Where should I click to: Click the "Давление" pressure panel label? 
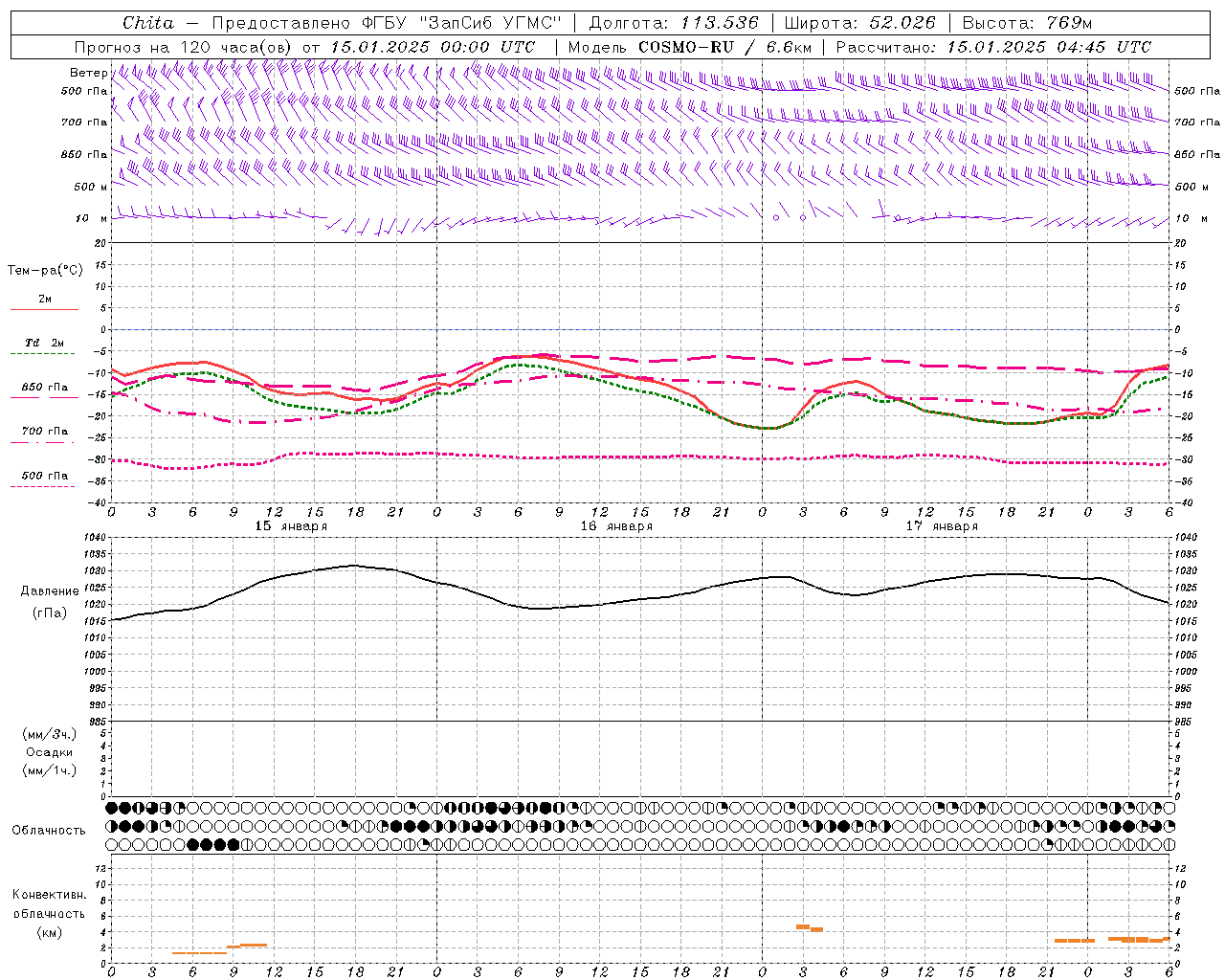pos(50,591)
